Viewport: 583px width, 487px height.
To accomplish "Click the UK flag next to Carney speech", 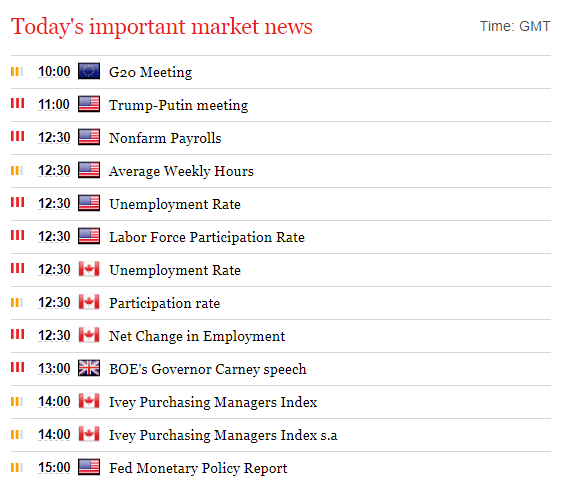I will [x=89, y=368].
